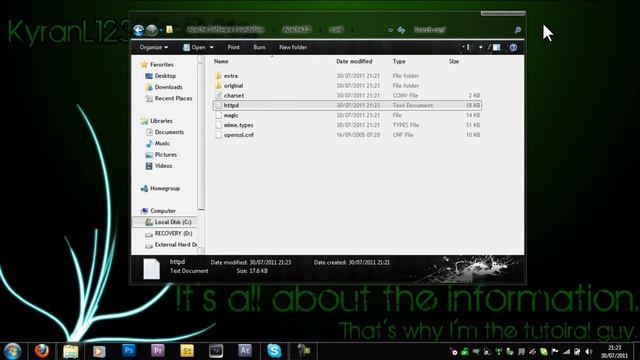Open recent locations dropdown beside forward arrow
This screenshot has width=640, height=360.
(x=161, y=30)
